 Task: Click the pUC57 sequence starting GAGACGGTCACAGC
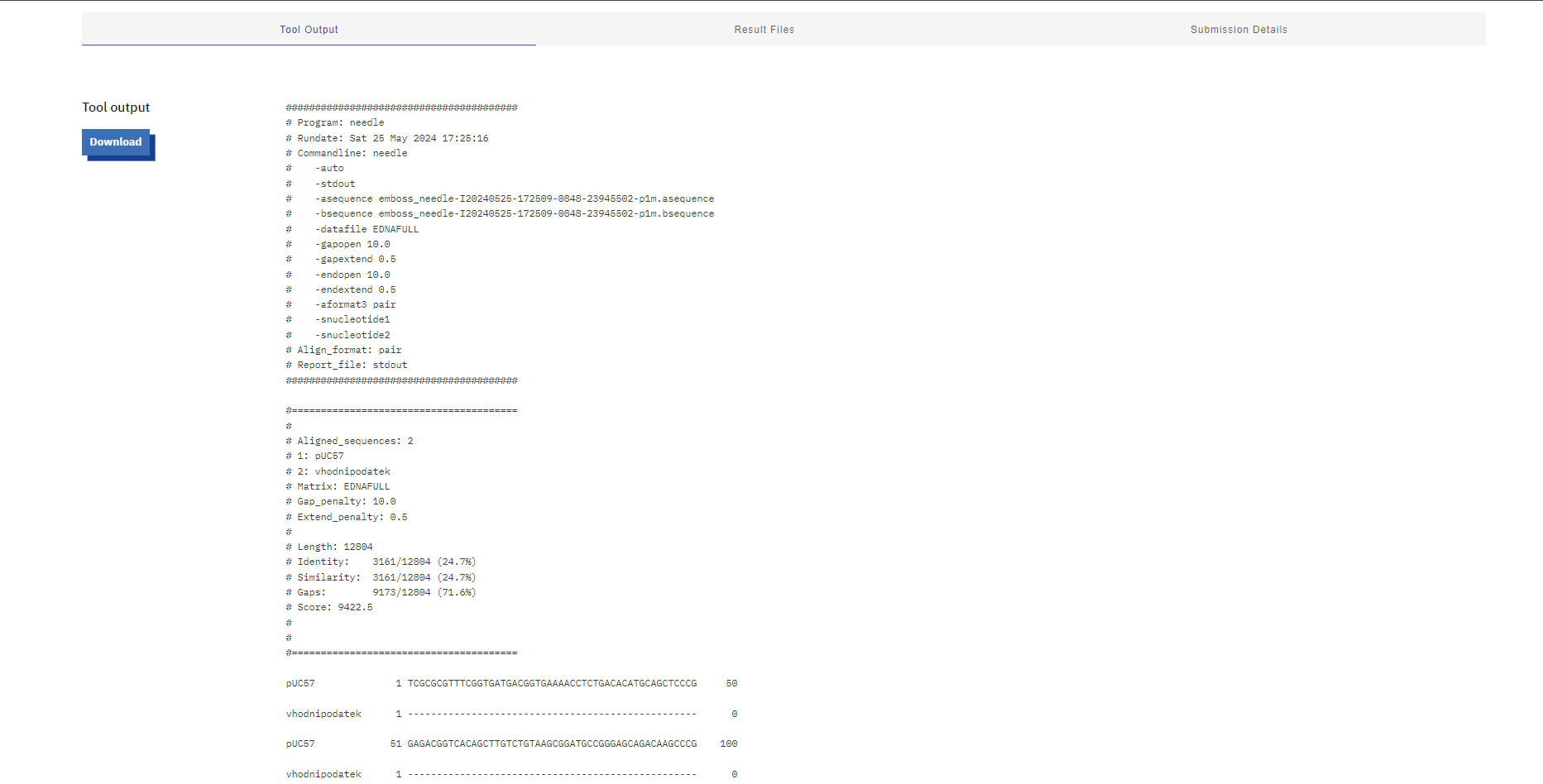coord(552,743)
